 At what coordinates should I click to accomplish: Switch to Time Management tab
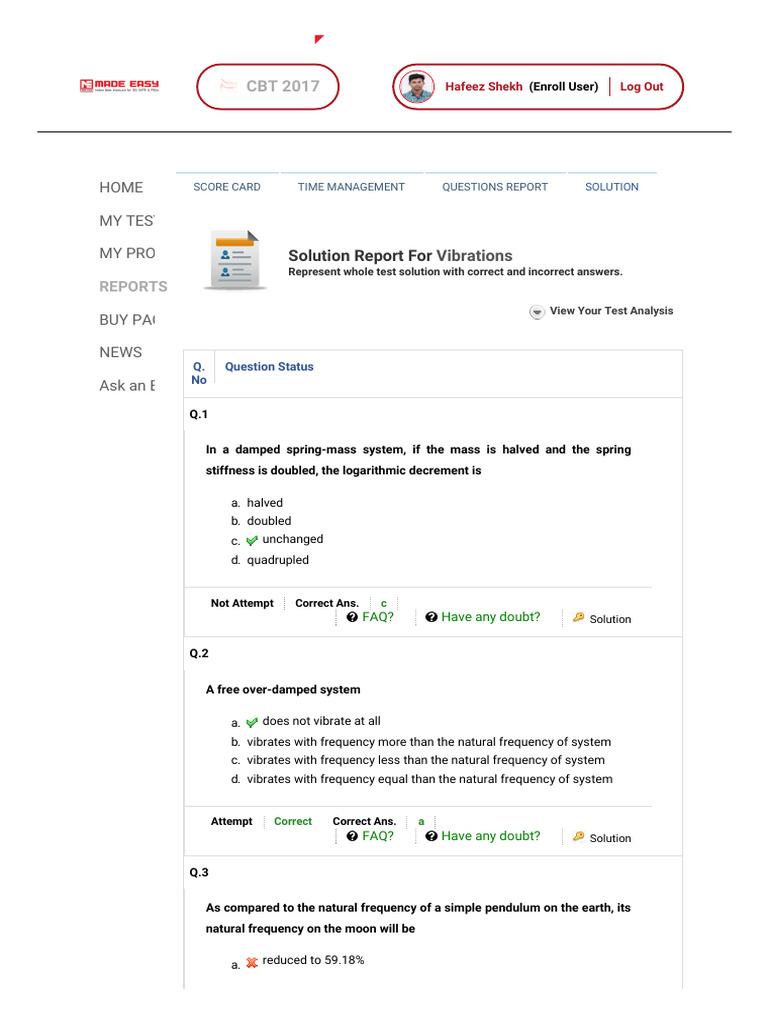(x=351, y=187)
